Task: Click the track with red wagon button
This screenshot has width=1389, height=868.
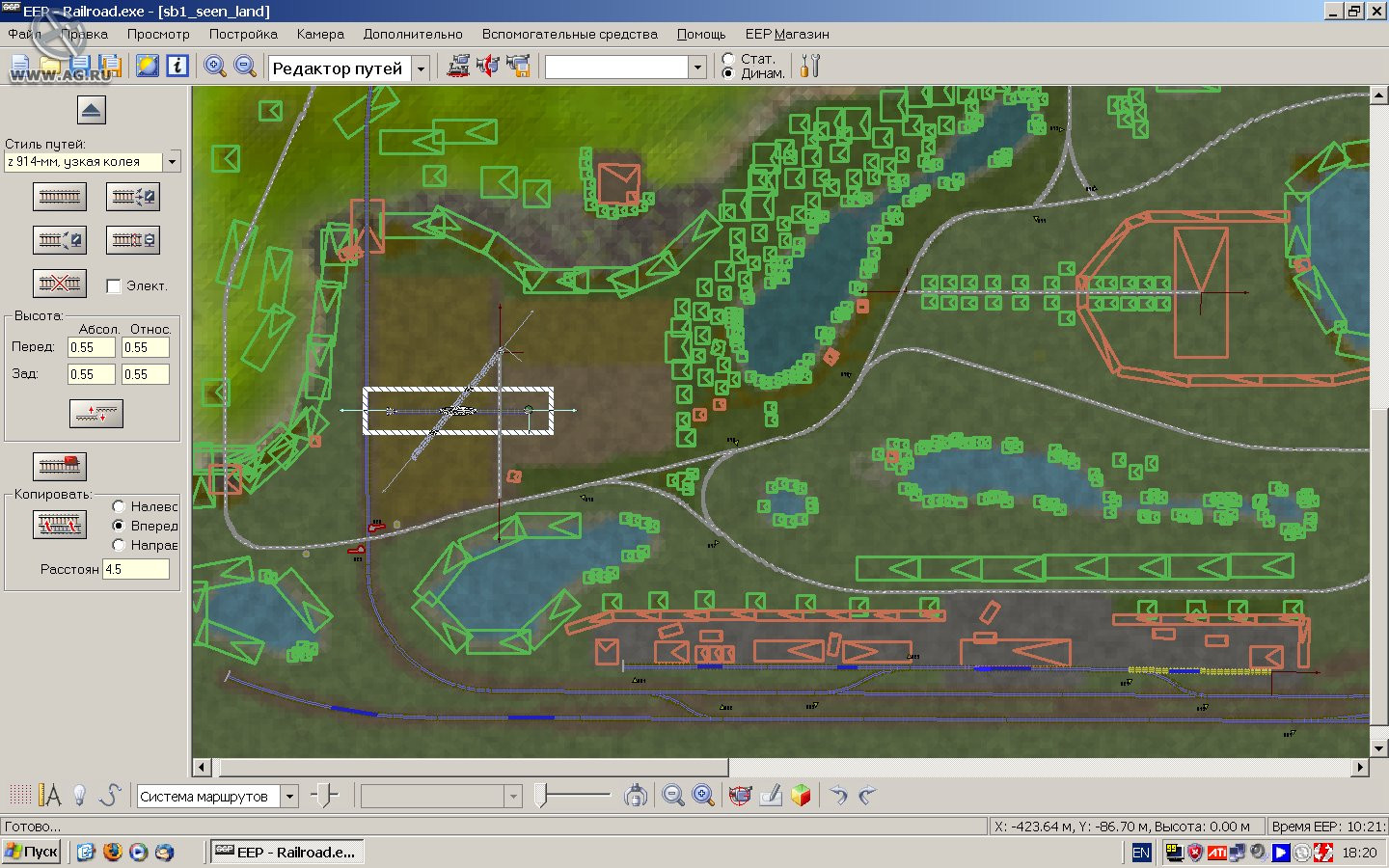Action: [x=60, y=467]
